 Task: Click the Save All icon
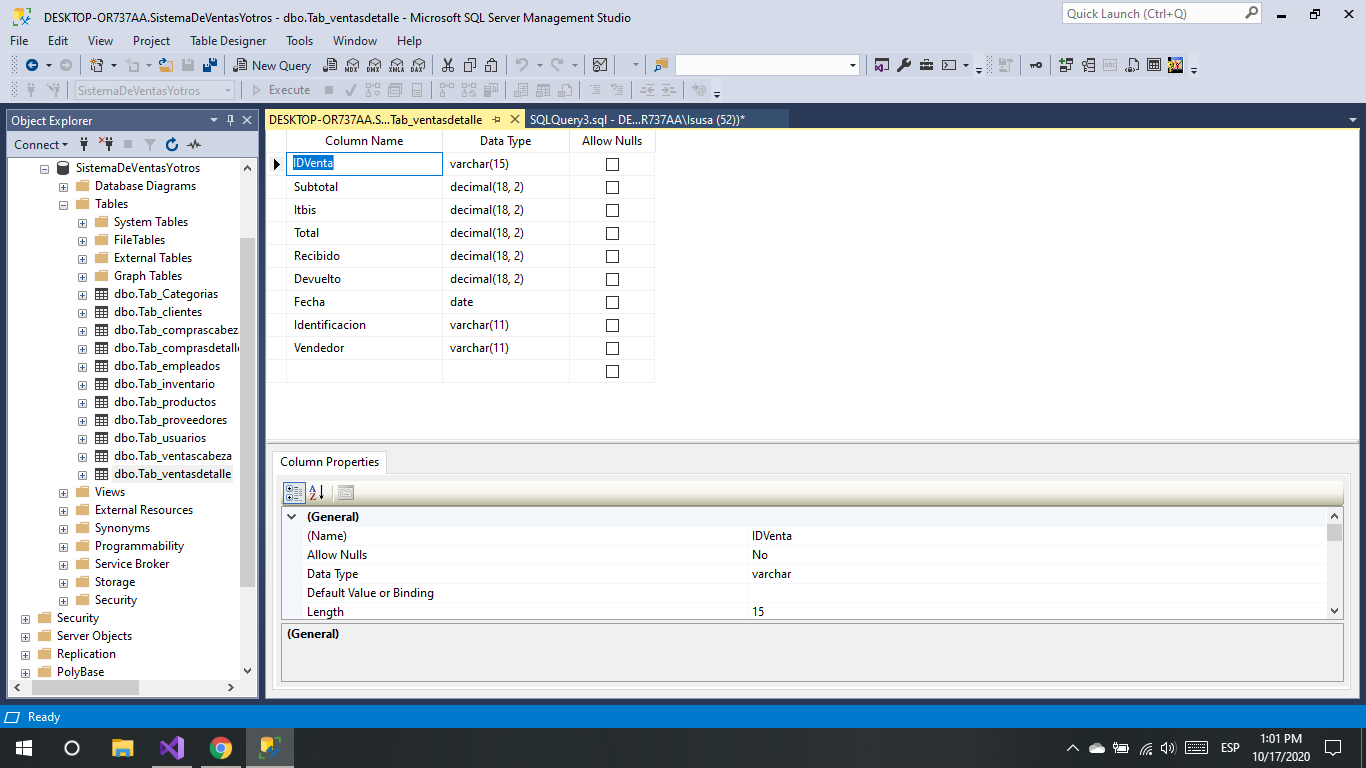coord(210,65)
